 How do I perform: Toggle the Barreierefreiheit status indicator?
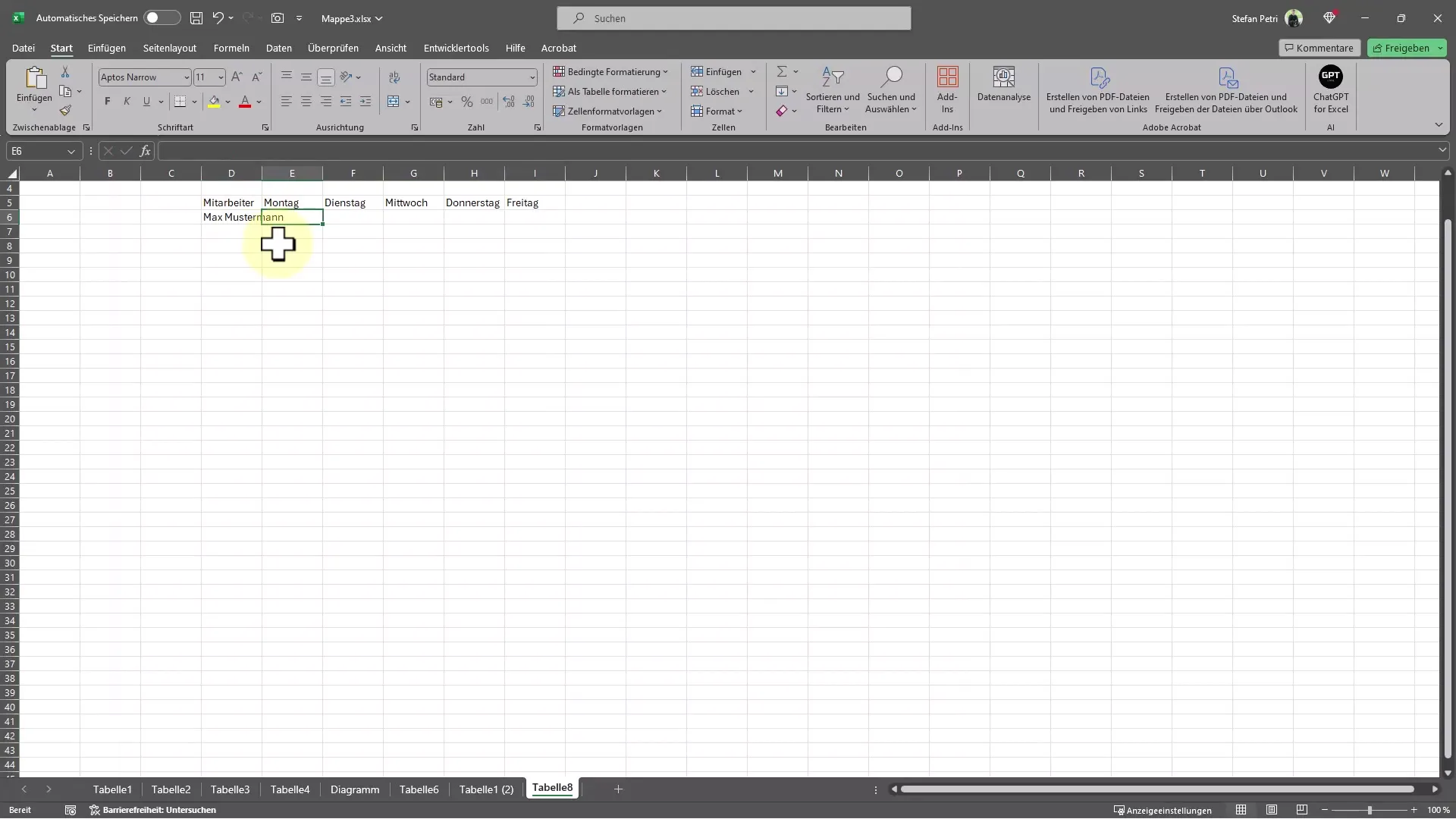(x=155, y=810)
